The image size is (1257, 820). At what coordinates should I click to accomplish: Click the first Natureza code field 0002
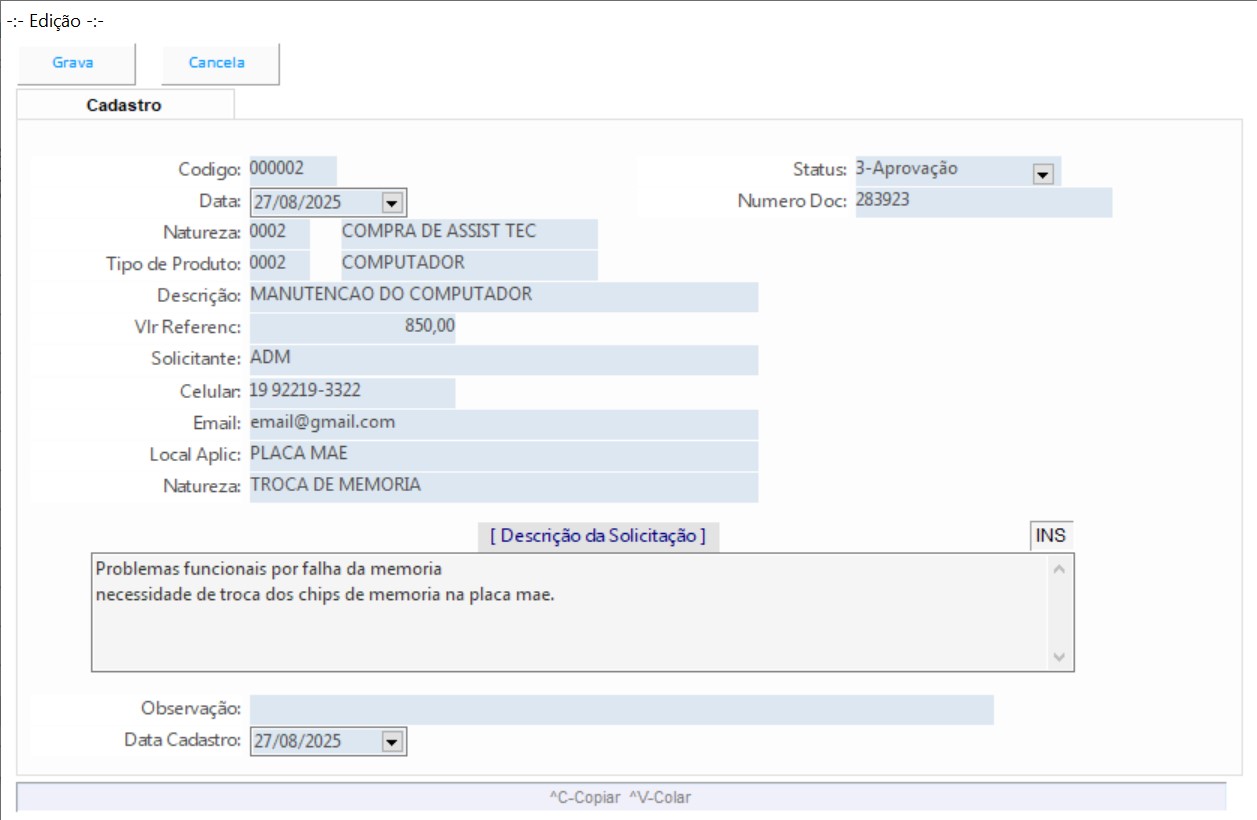point(278,233)
